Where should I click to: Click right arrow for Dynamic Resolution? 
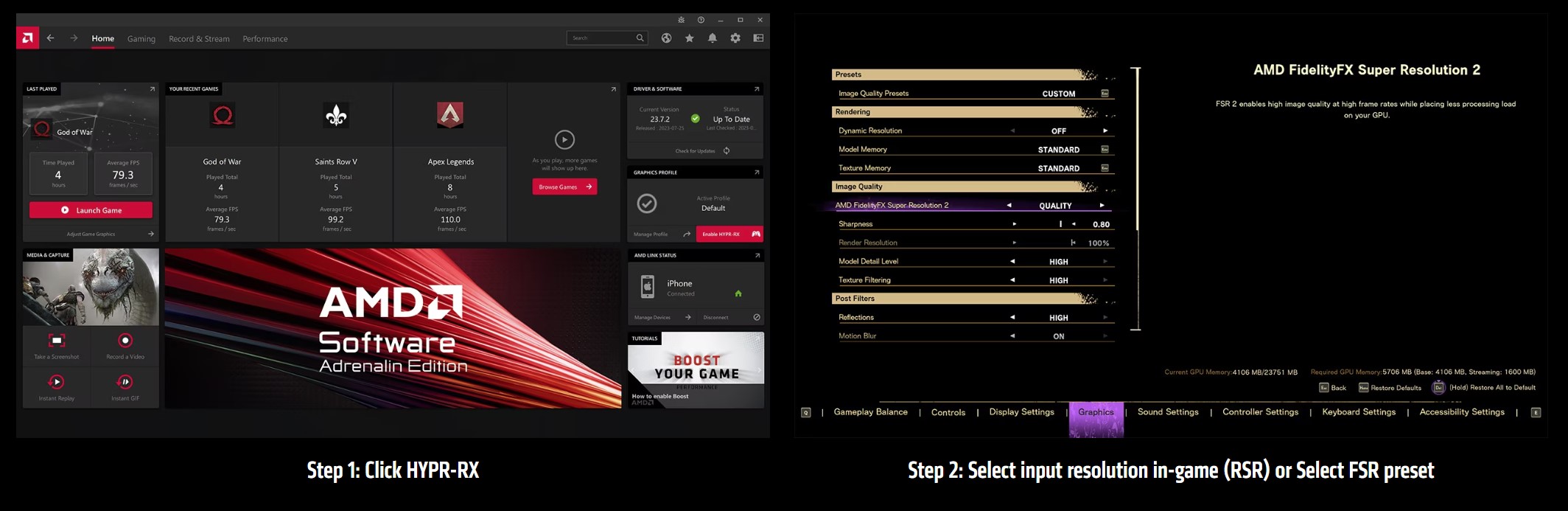pos(1105,131)
